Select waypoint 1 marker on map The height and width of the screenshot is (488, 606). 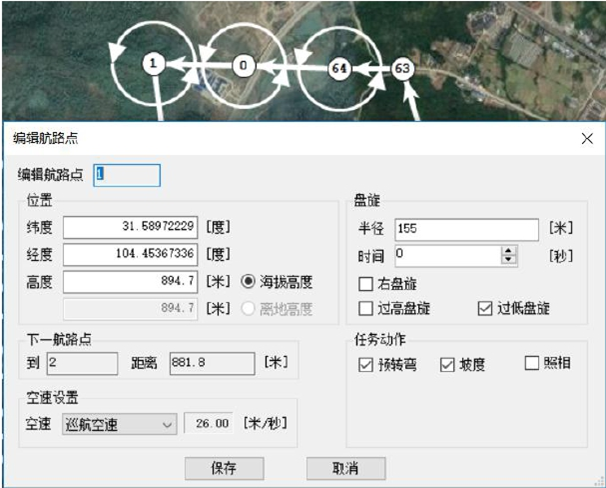(153, 63)
